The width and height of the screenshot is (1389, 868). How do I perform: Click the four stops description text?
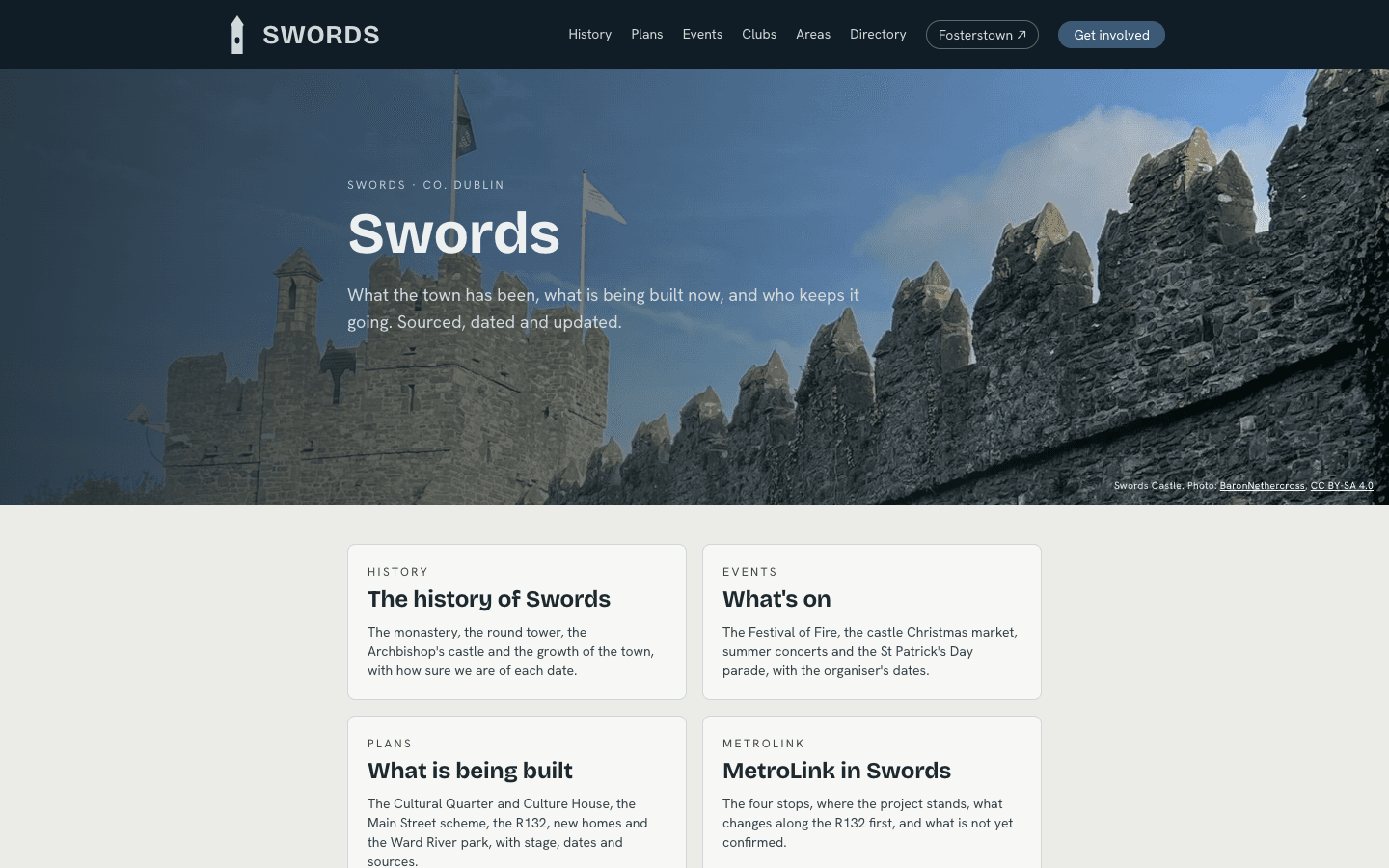click(868, 823)
